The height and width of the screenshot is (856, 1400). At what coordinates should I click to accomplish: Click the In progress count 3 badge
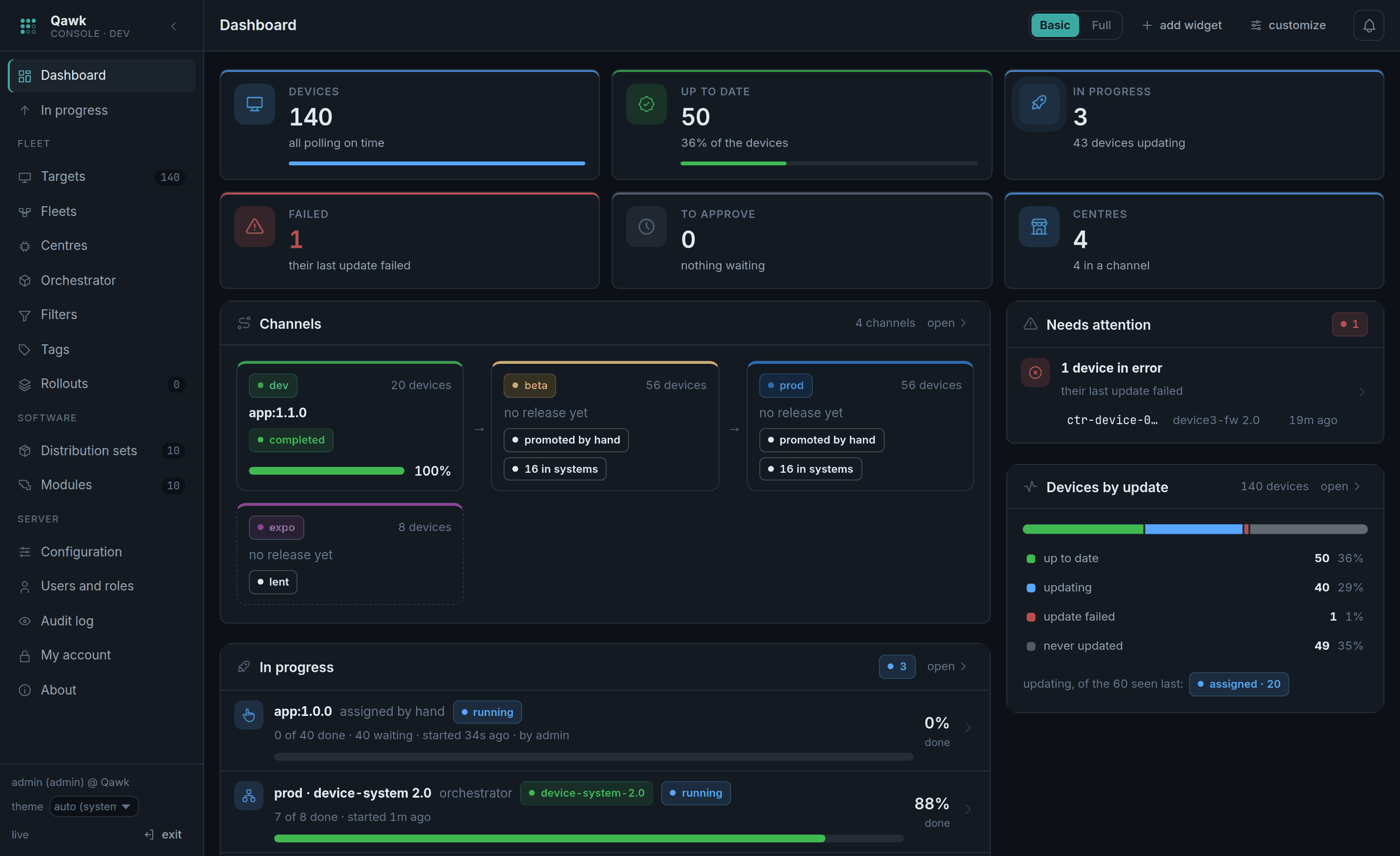click(x=897, y=667)
